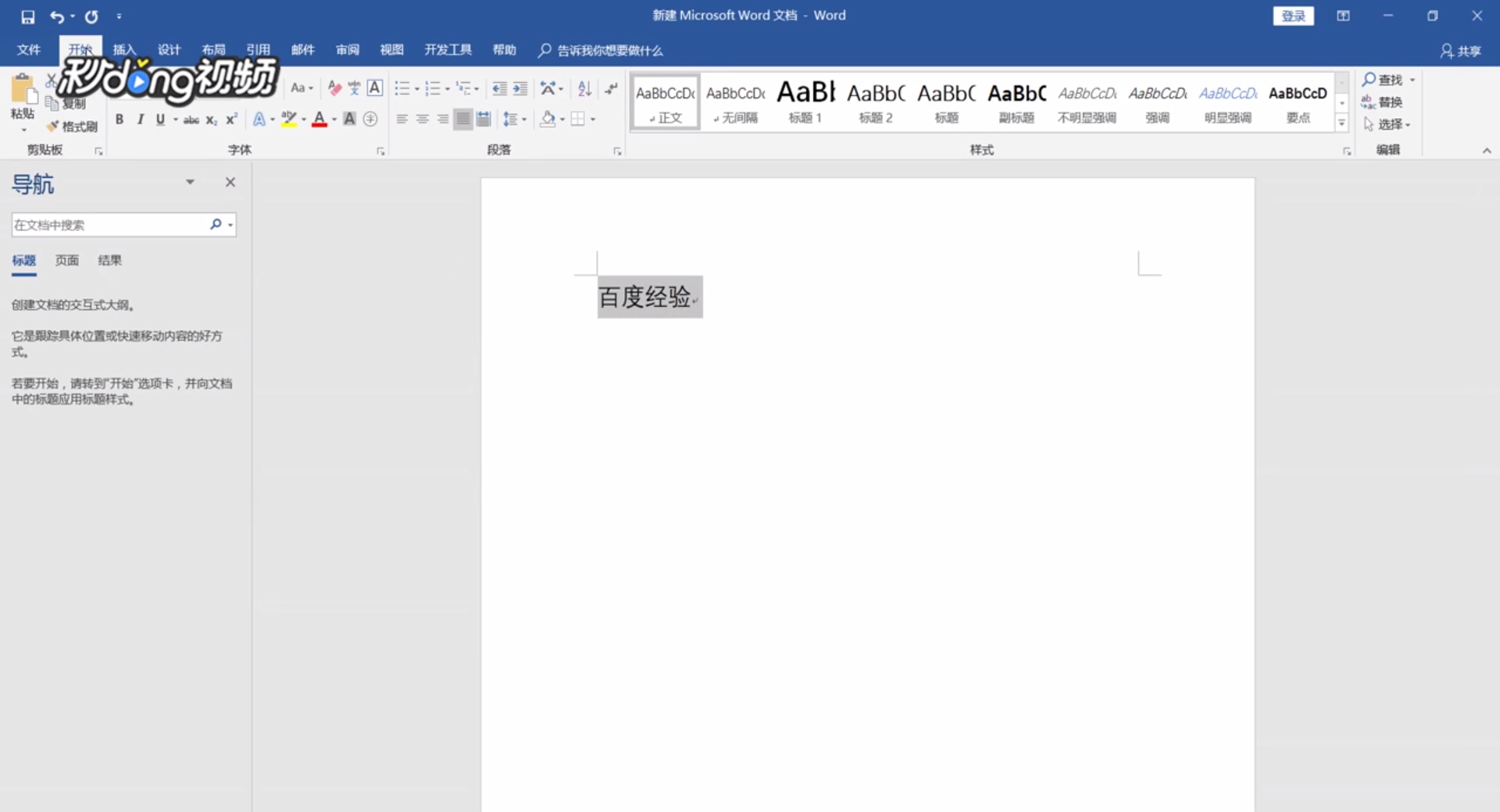This screenshot has width=1500, height=812.
Task: Click the Paste clipboard icon
Action: click(23, 90)
